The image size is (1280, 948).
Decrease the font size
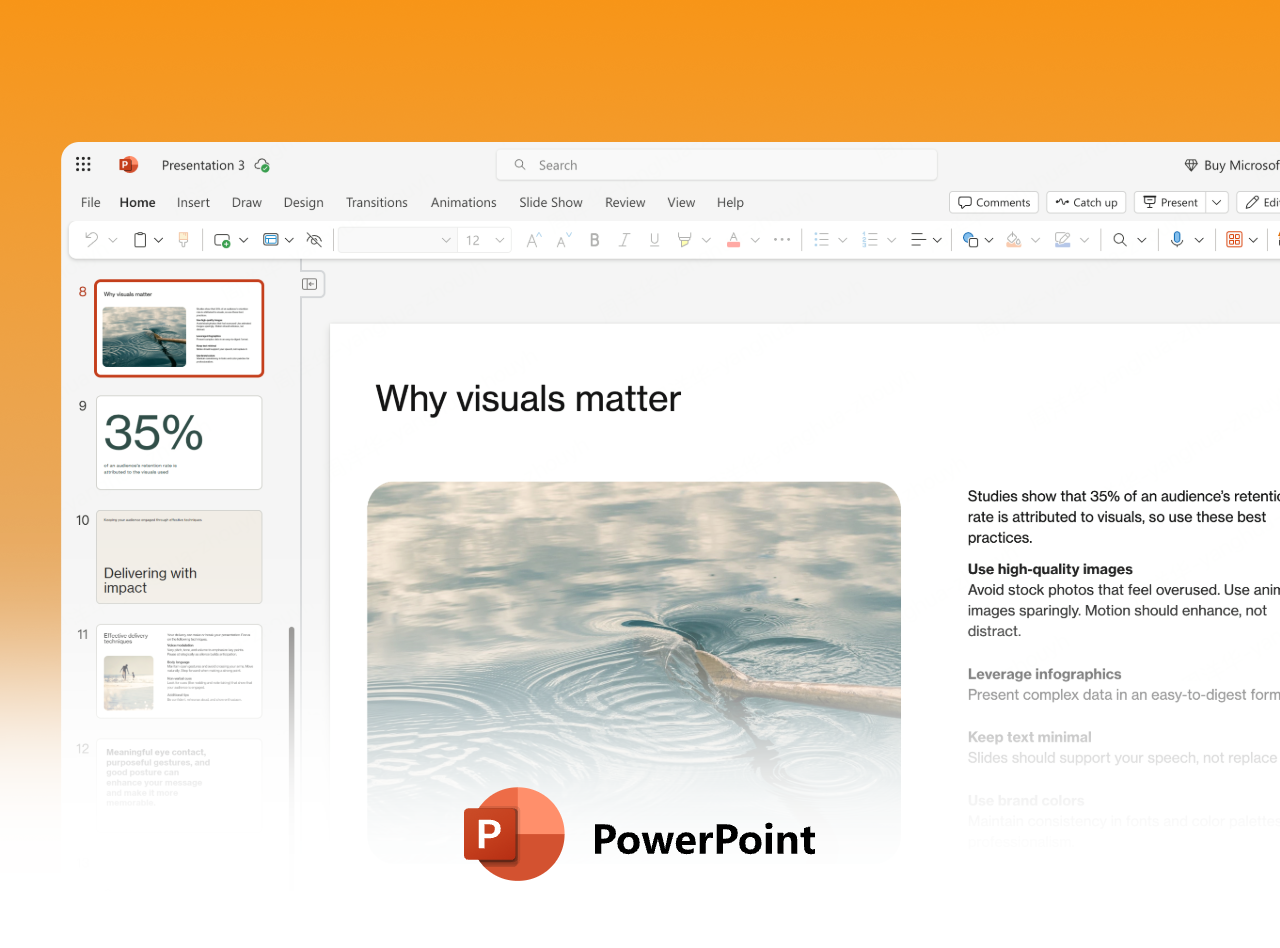click(x=564, y=240)
